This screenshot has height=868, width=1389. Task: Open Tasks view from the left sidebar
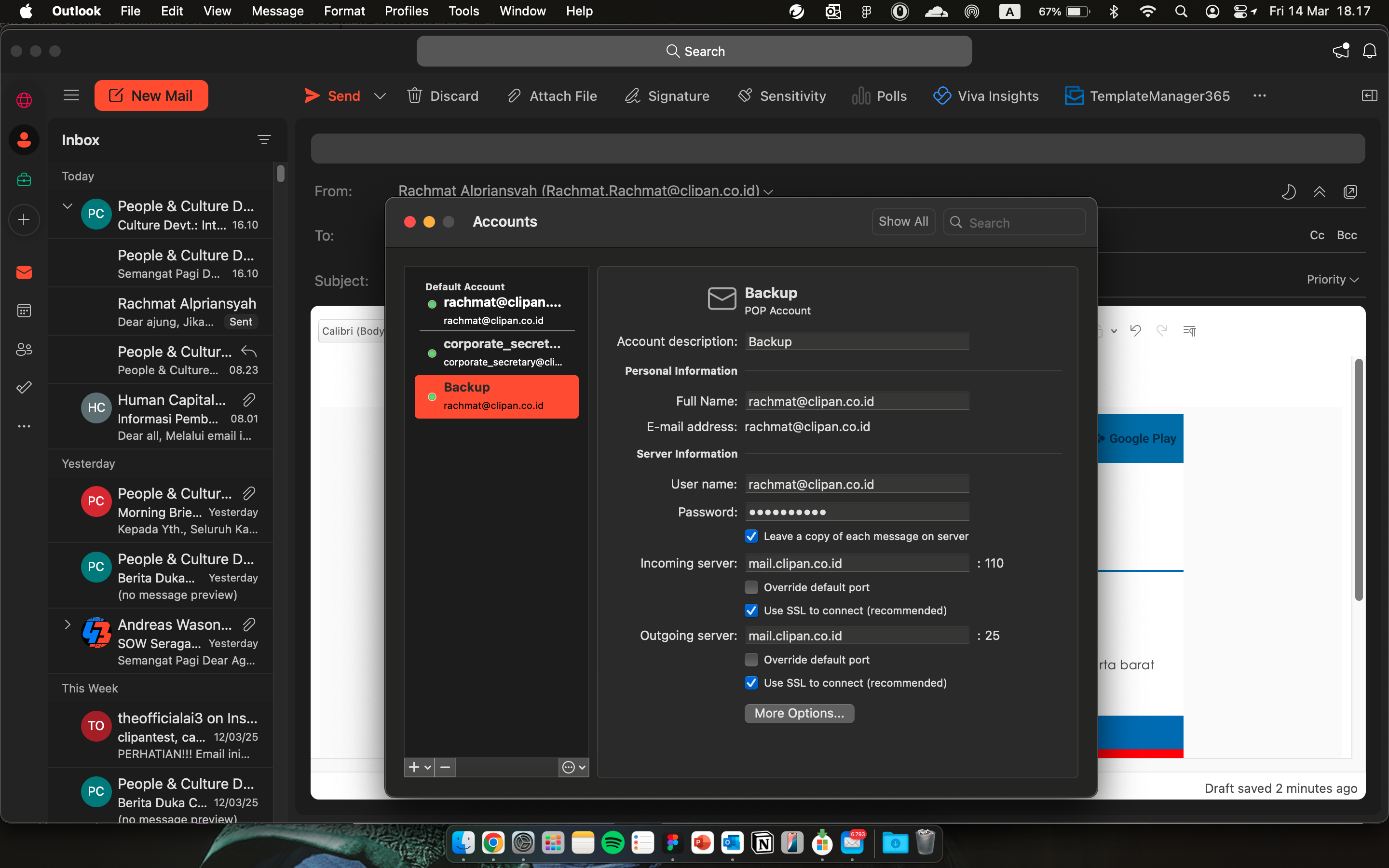click(x=24, y=387)
